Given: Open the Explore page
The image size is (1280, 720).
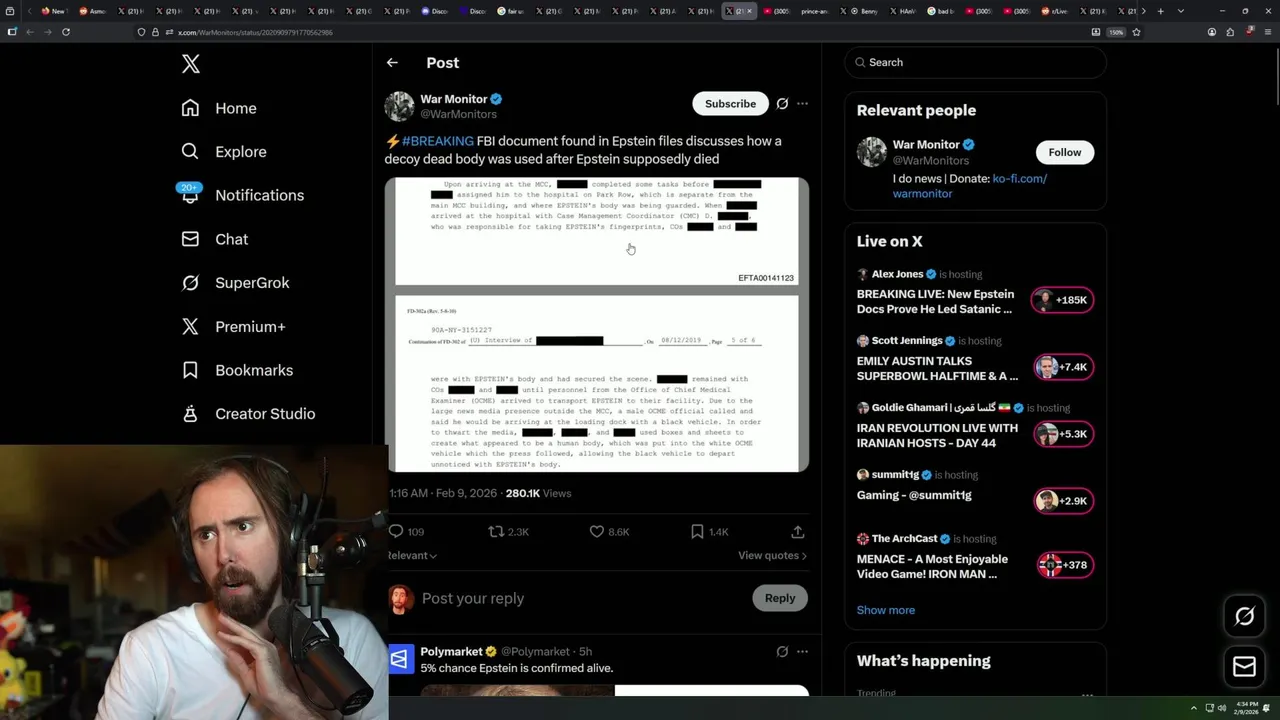Looking at the screenshot, I should pos(224,152).
